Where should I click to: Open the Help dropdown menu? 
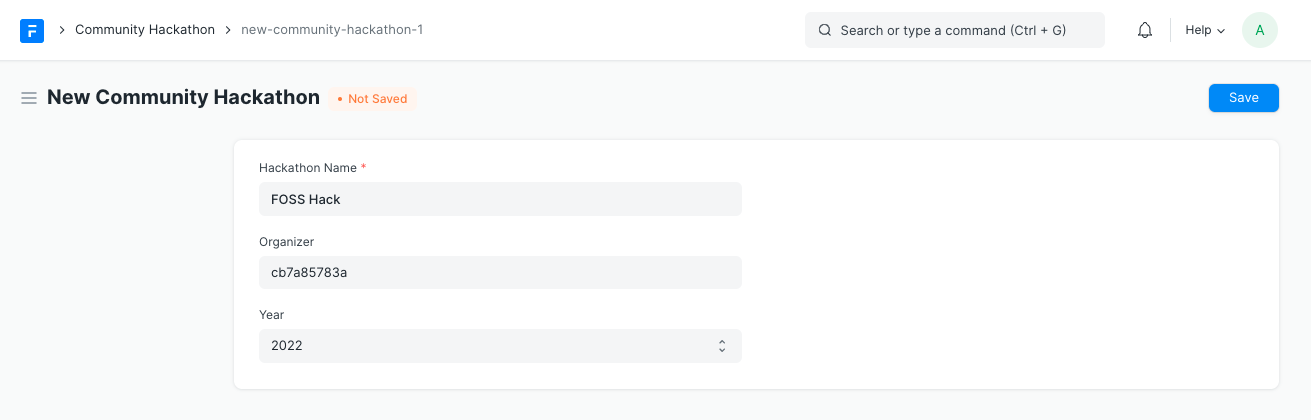[1204, 30]
